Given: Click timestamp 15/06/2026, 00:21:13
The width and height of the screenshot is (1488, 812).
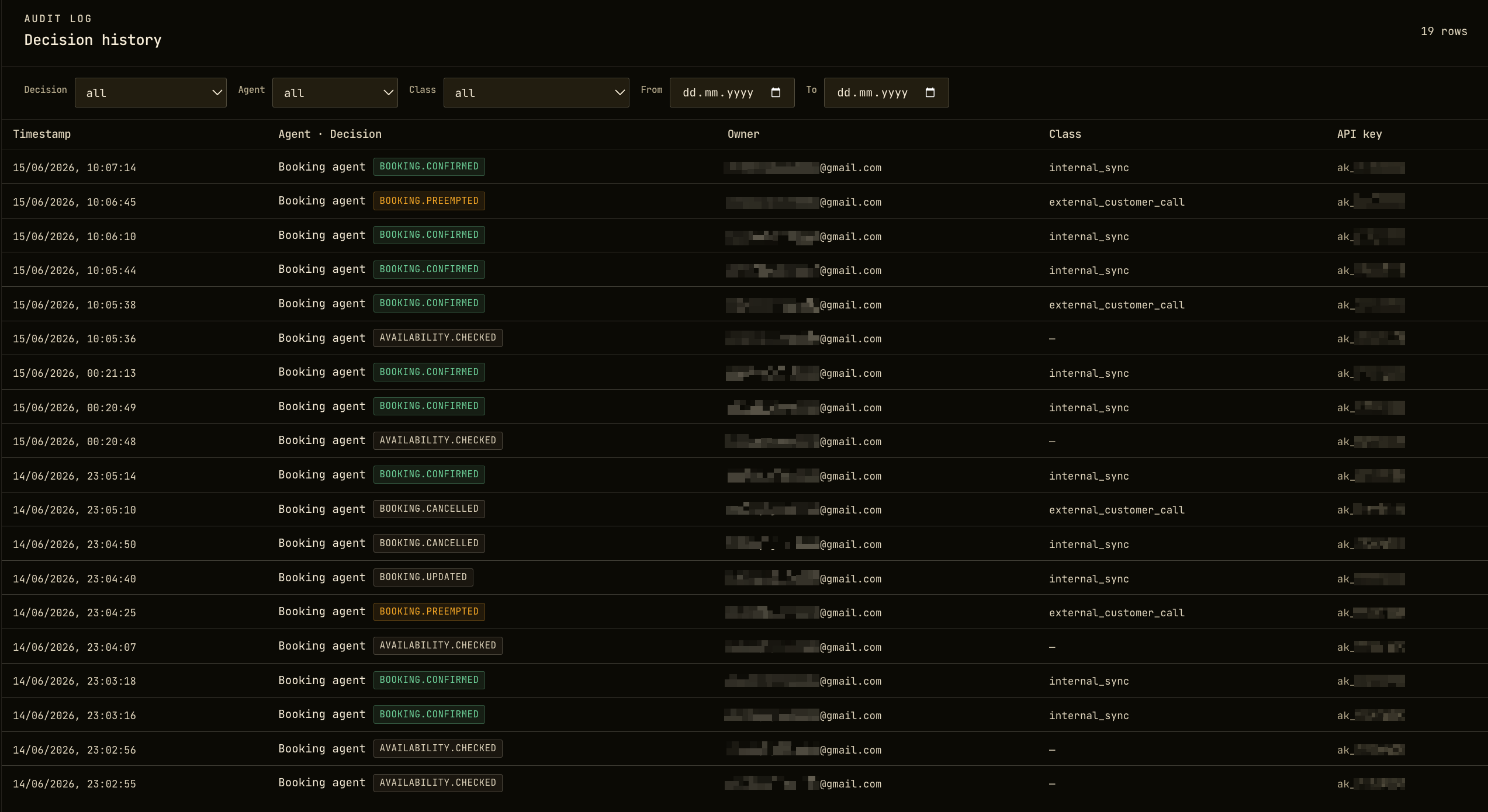Looking at the screenshot, I should click(x=74, y=373).
